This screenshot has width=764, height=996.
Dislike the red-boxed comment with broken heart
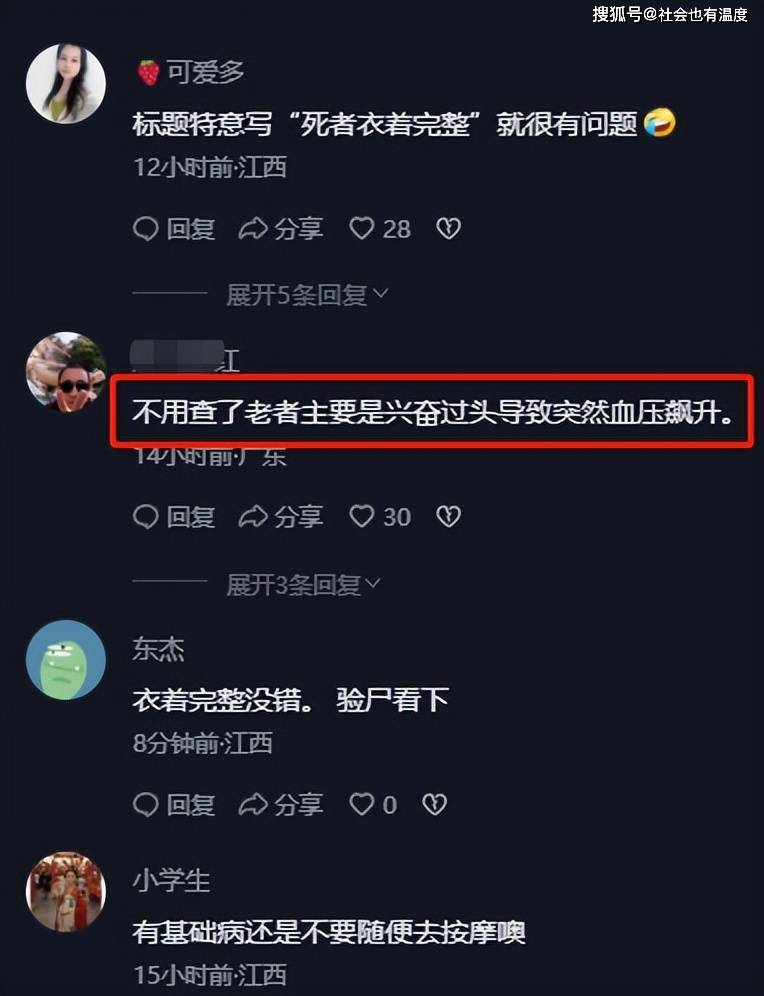[448, 516]
